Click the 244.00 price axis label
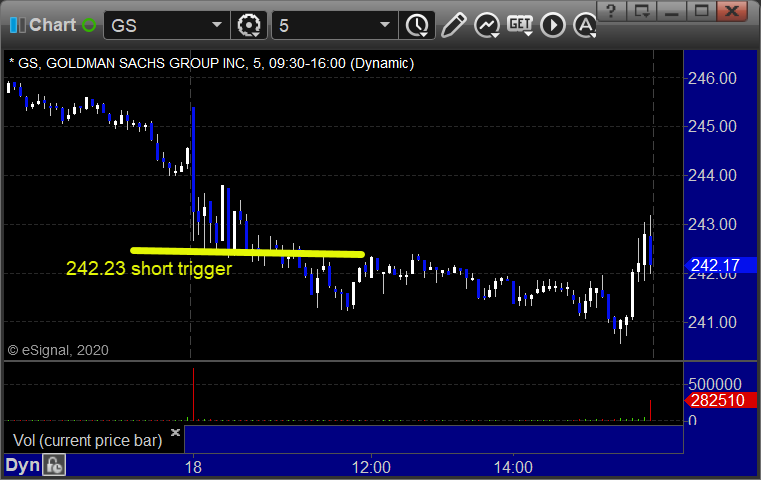Image resolution: width=761 pixels, height=480 pixels. tap(712, 175)
